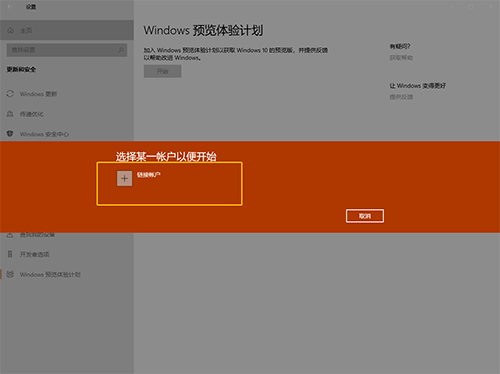
Task: Open the 获取帮助 get help link
Action: (401, 58)
